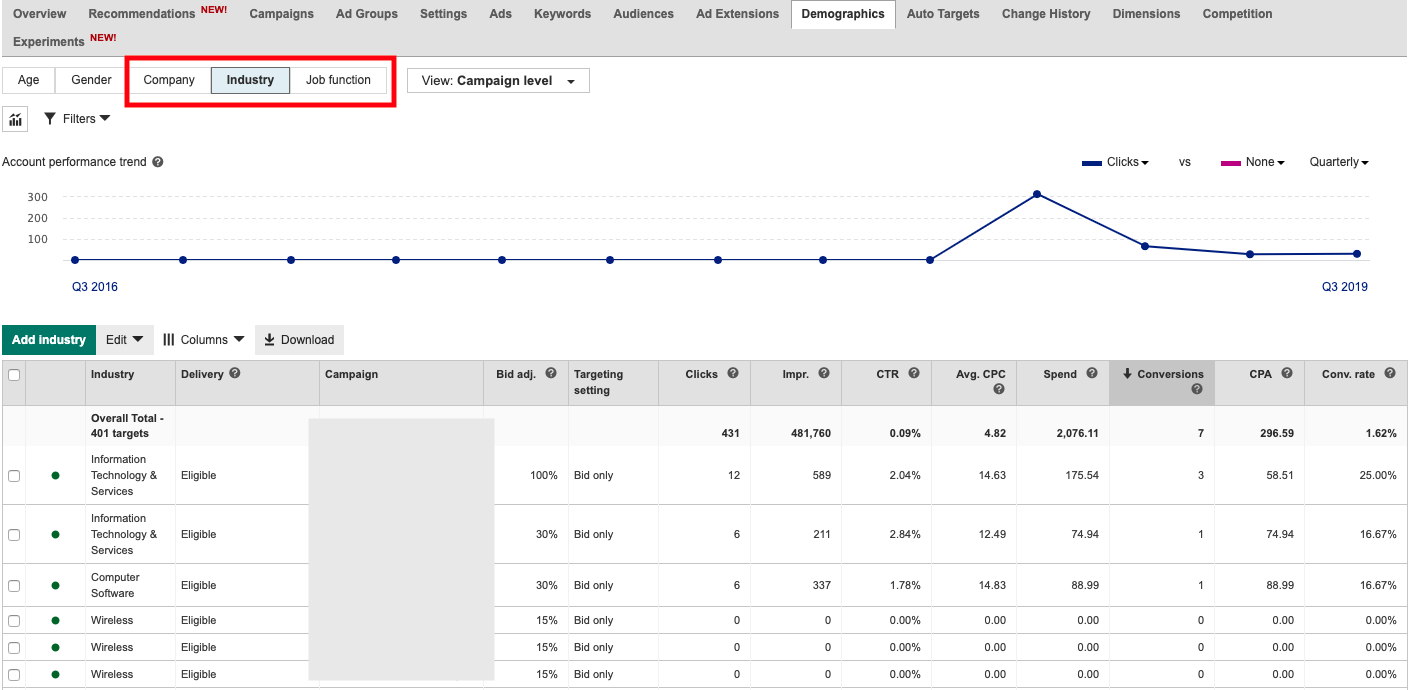Click the green status dot on Computer Software row

(55, 585)
